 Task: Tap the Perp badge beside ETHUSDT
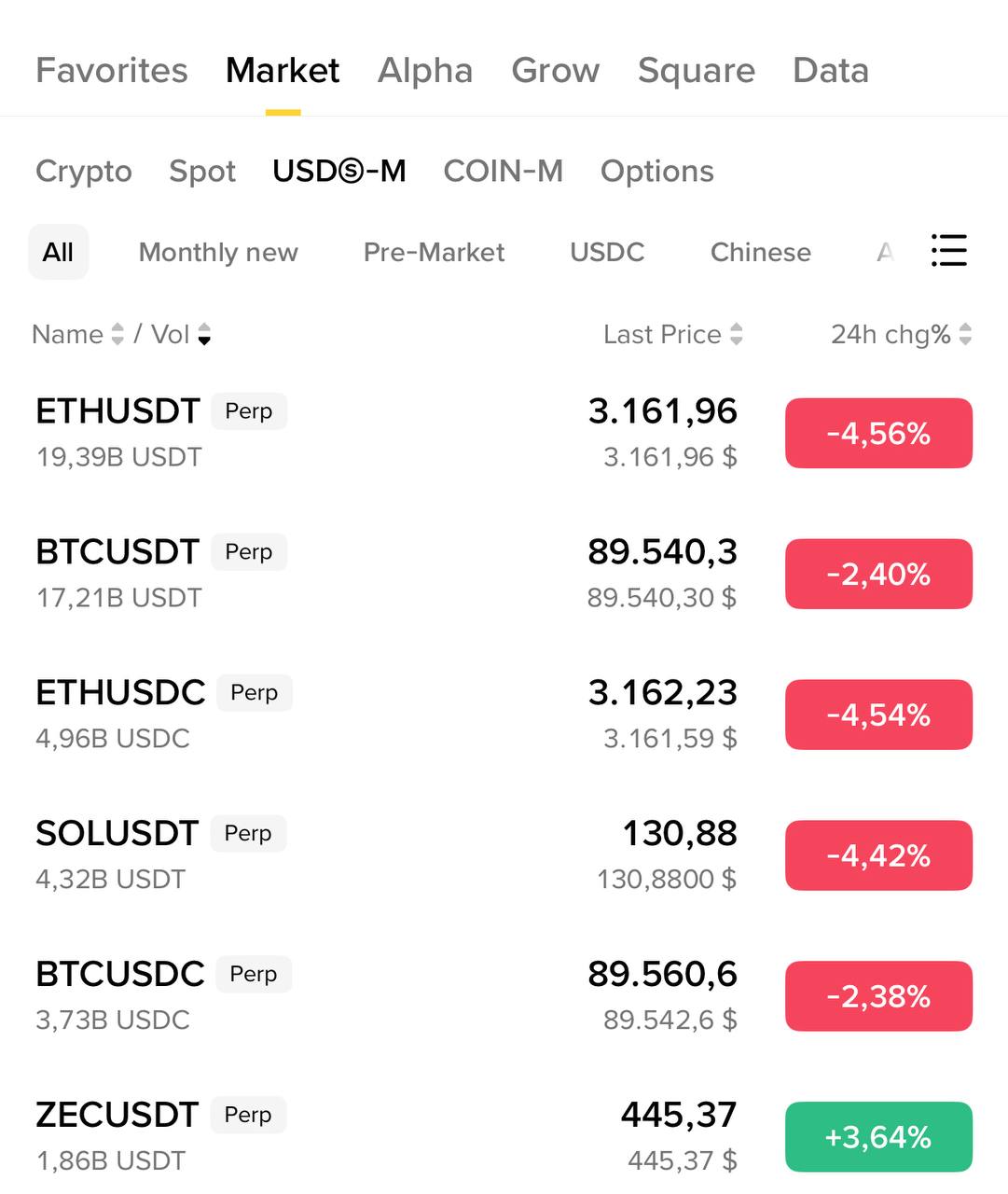tap(249, 411)
